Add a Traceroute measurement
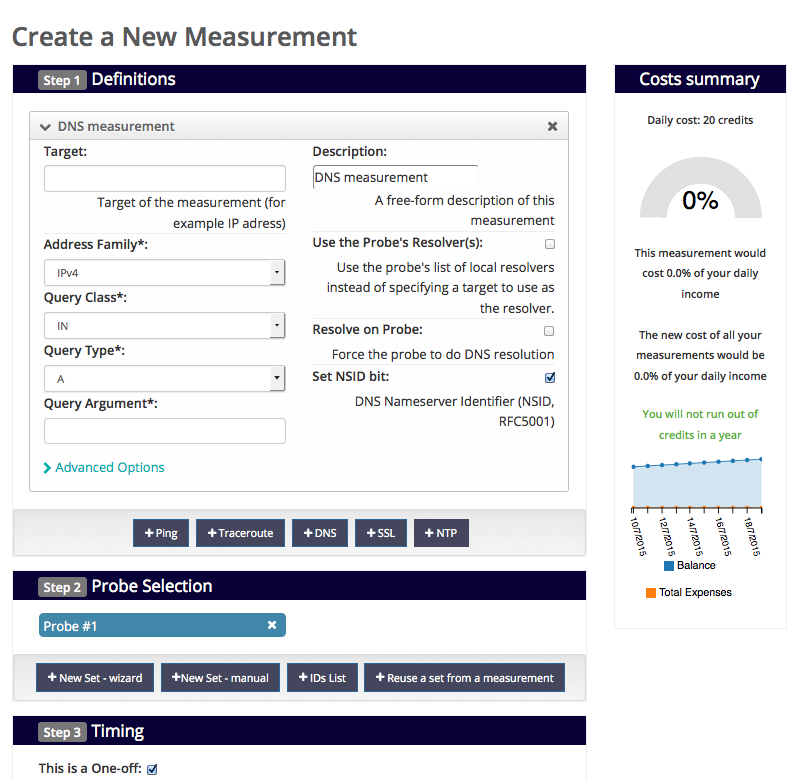 [240, 533]
